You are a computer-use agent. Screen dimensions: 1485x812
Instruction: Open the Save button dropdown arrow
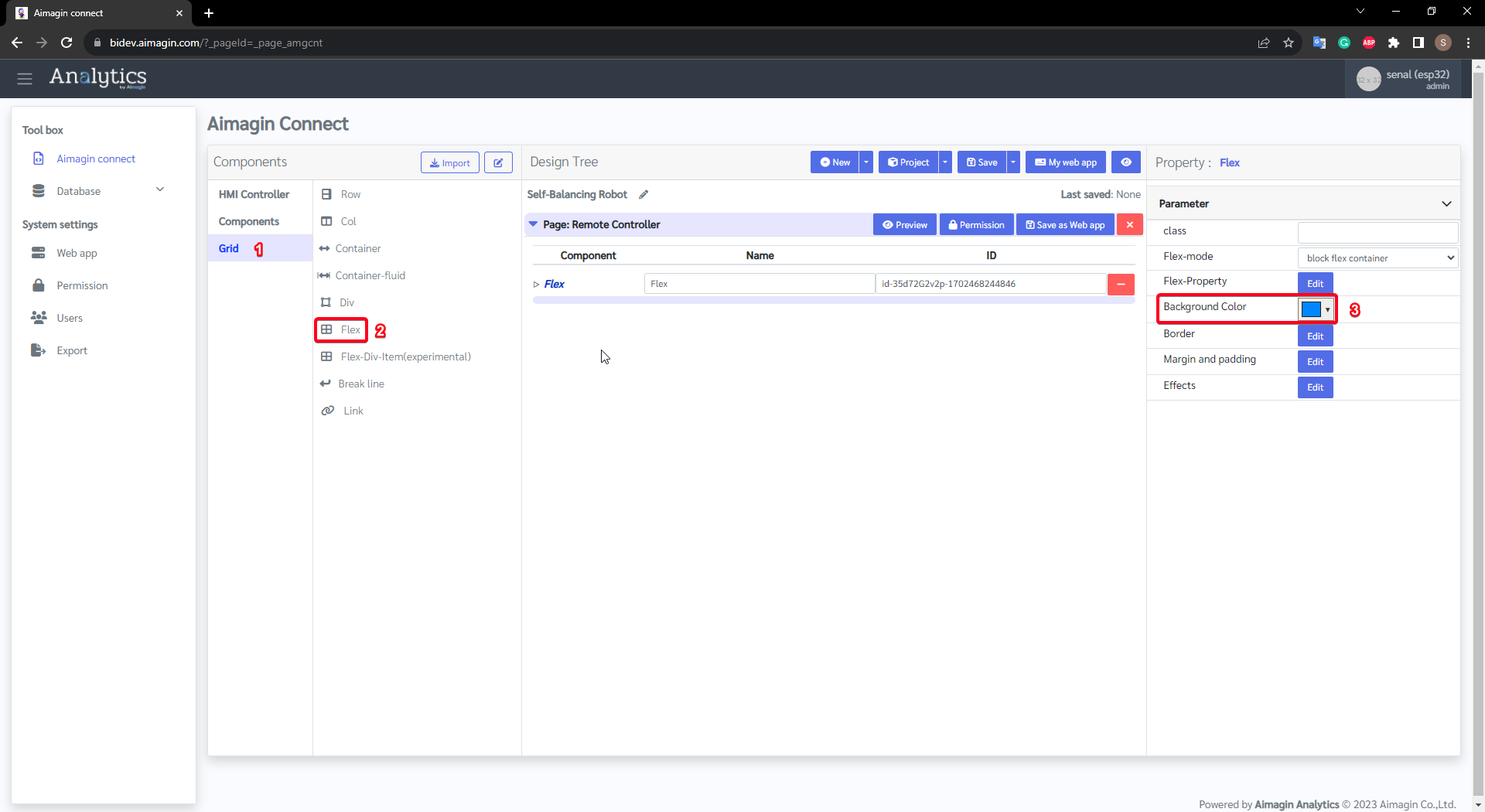[x=1012, y=162]
